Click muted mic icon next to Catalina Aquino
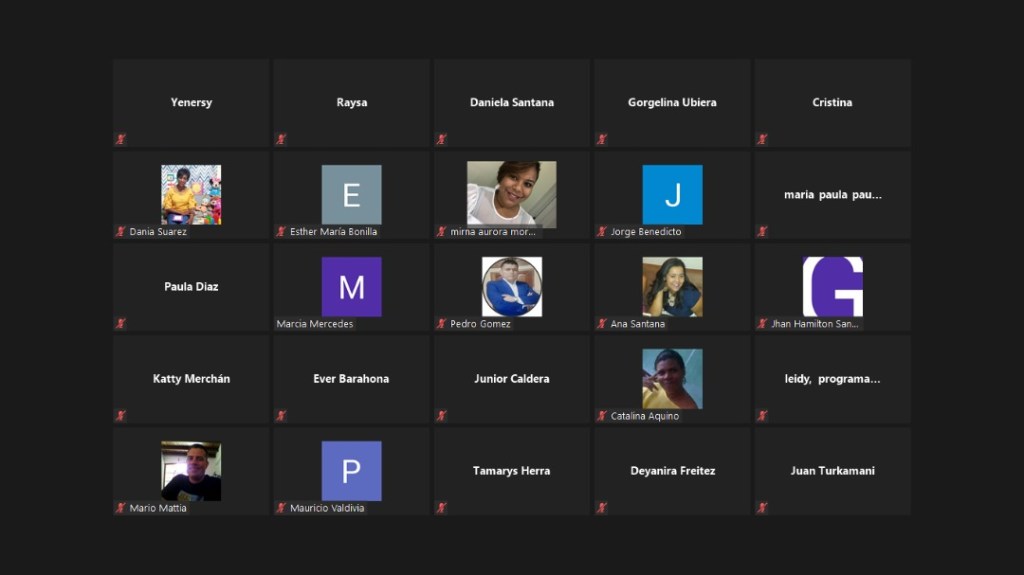 pos(602,416)
